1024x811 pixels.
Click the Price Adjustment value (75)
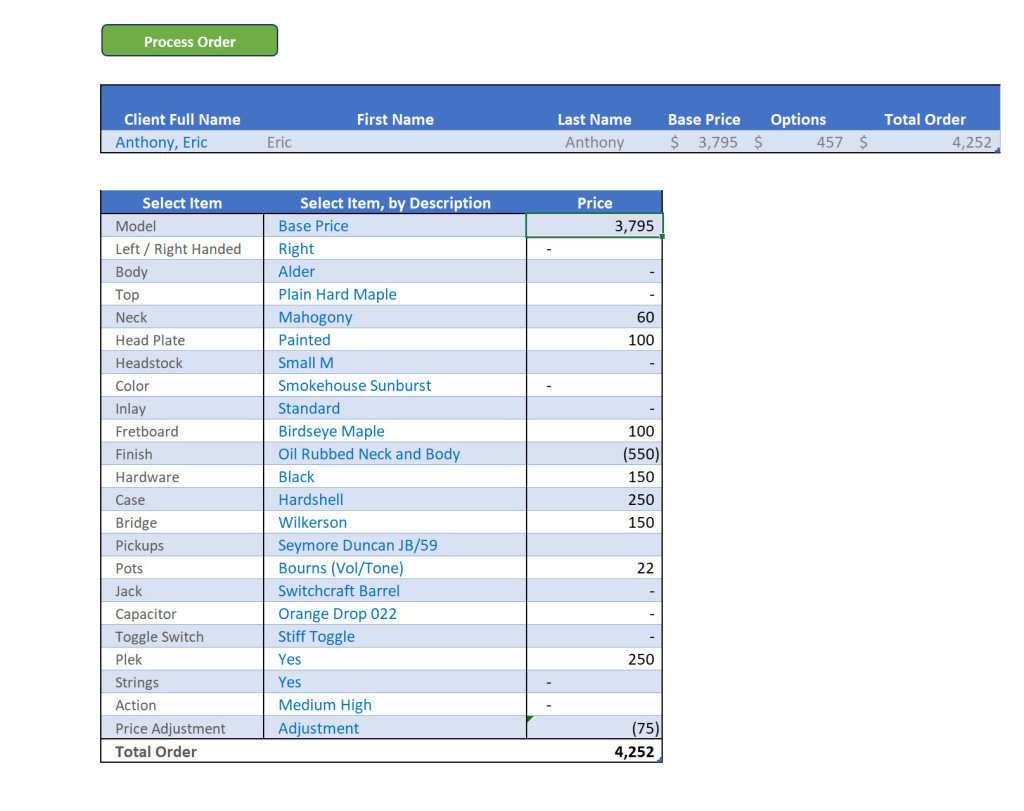pos(594,728)
